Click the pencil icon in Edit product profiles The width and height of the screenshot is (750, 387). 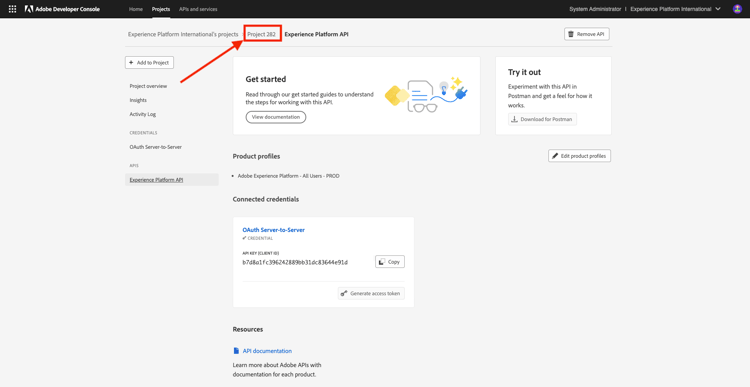tap(555, 156)
